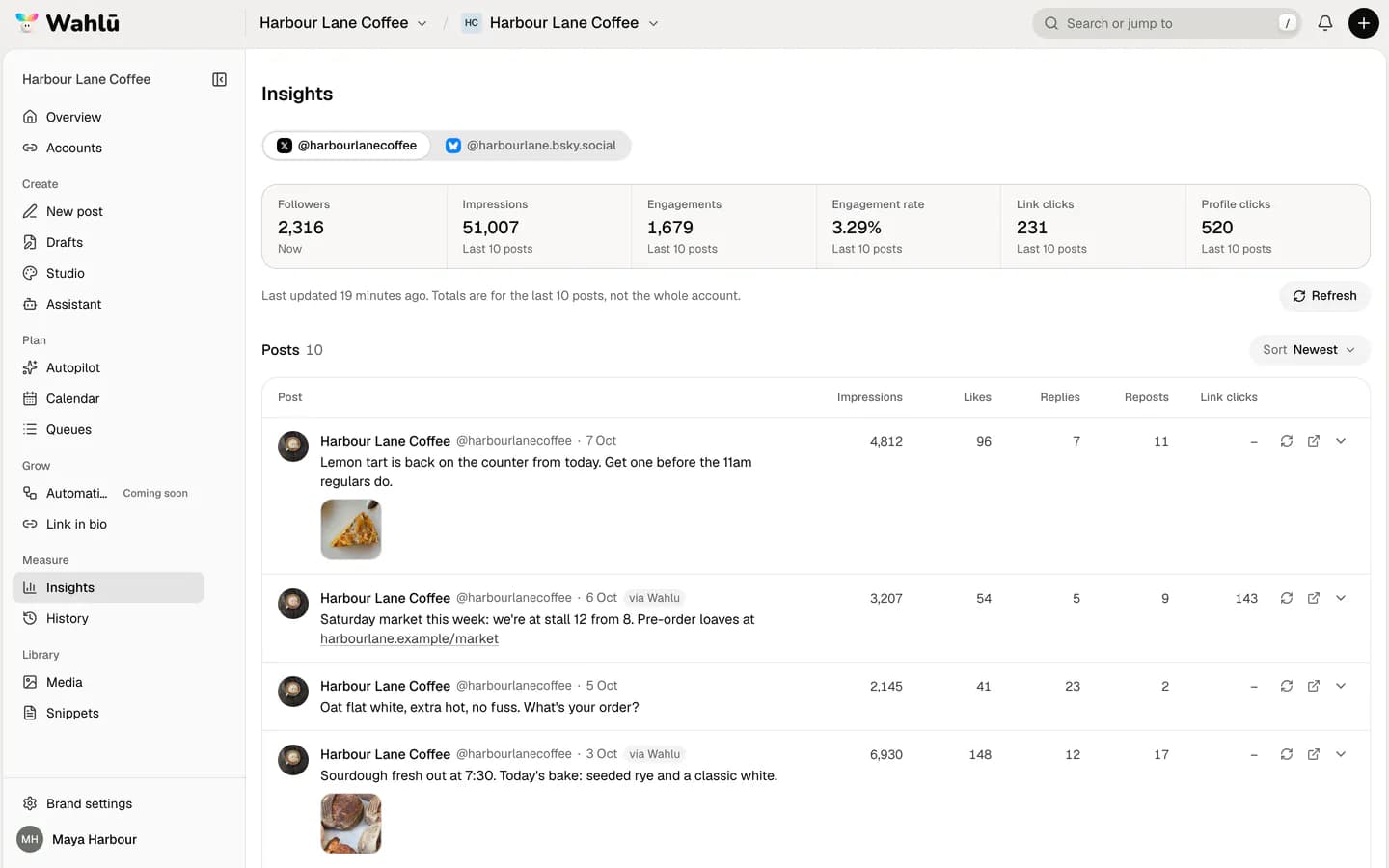
Task: Select Insights in the sidebar
Action: (x=108, y=587)
